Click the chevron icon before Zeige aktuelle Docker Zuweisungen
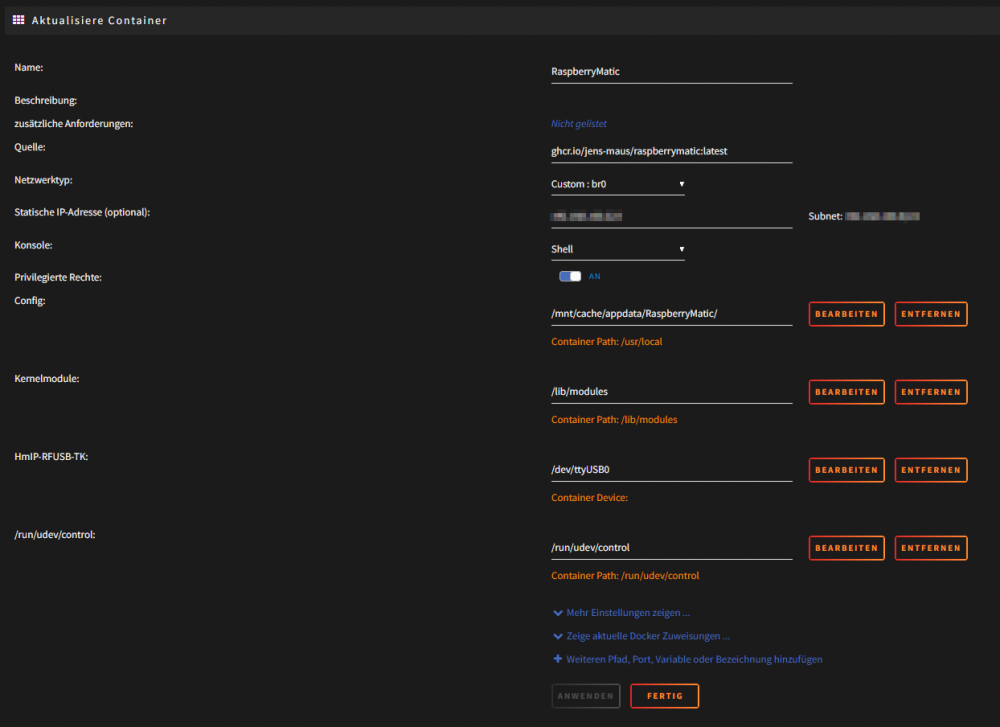 557,636
